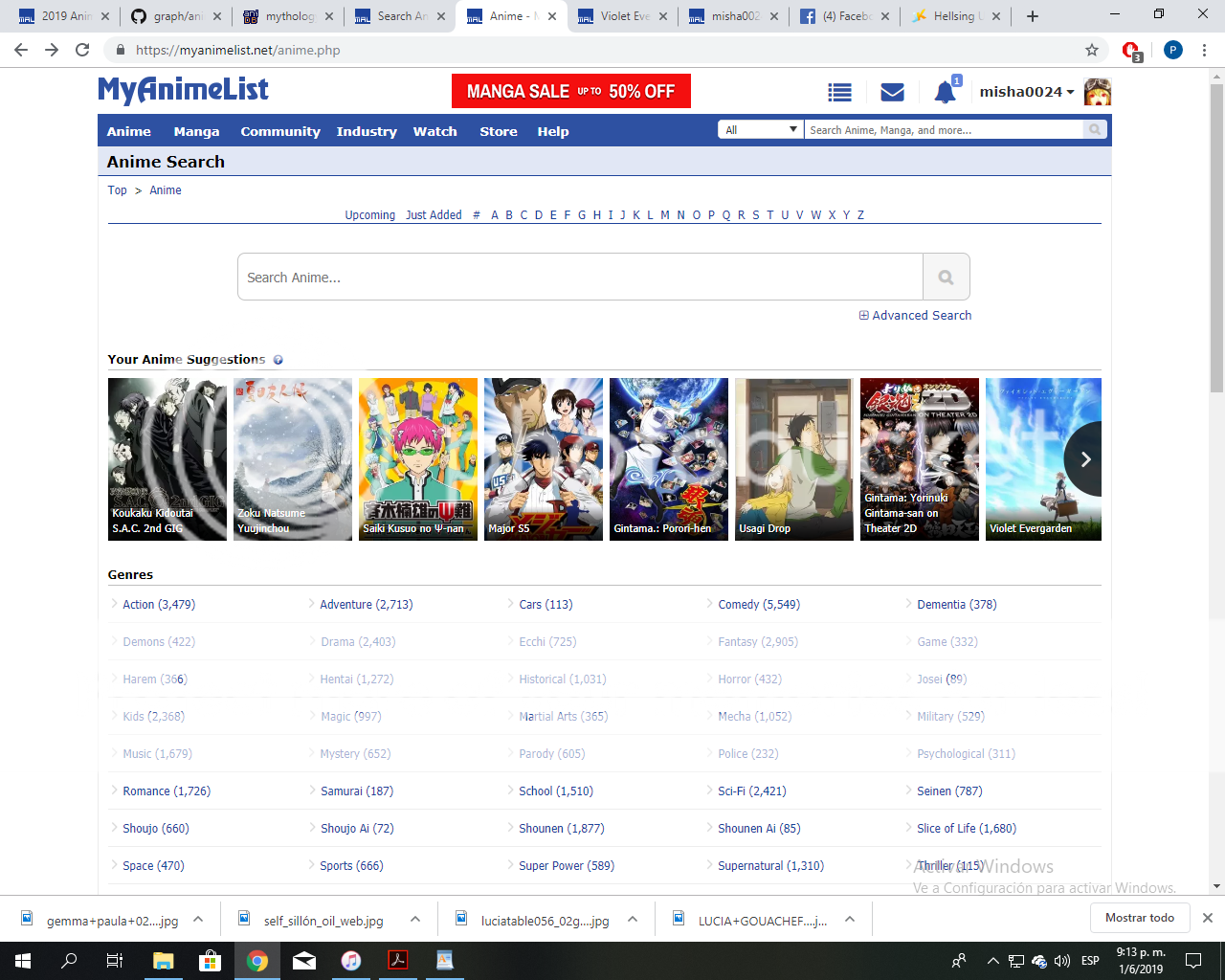The width and height of the screenshot is (1225, 980).
Task: Switch to the Violet Evergarden browser tab
Action: point(624,16)
